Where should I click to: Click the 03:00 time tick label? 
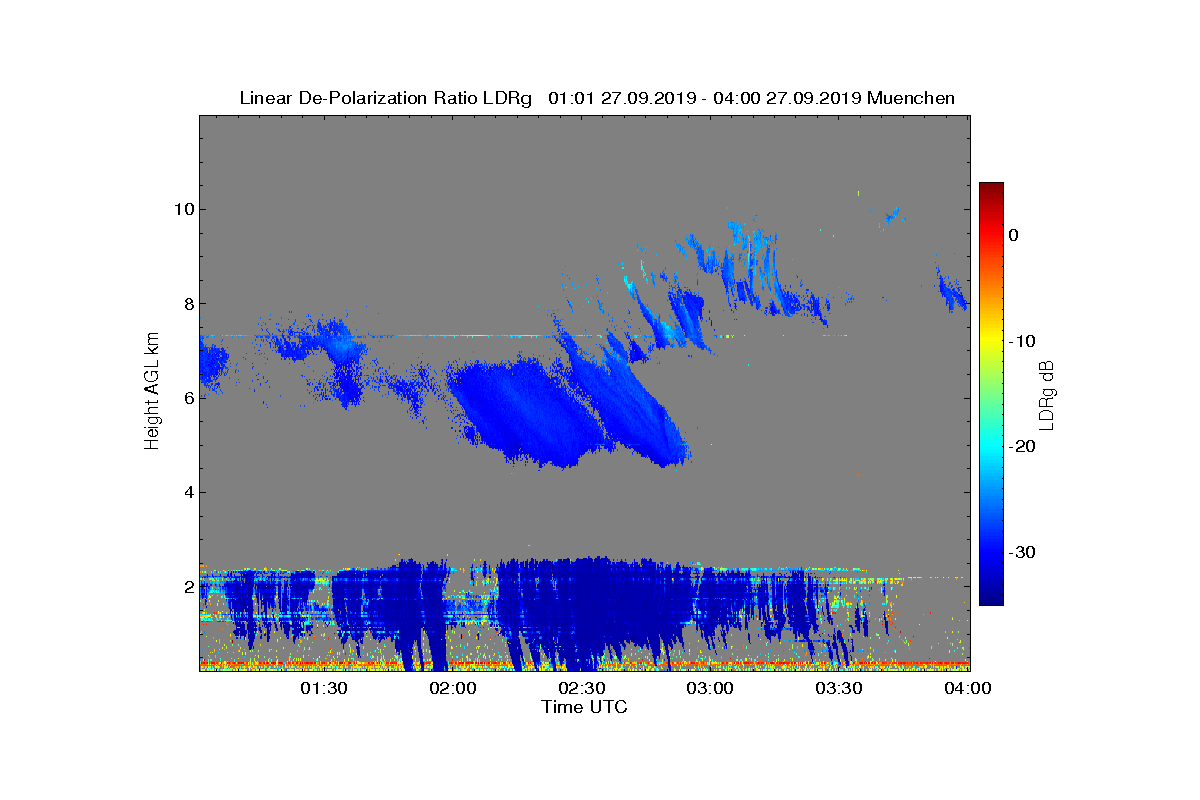[711, 688]
